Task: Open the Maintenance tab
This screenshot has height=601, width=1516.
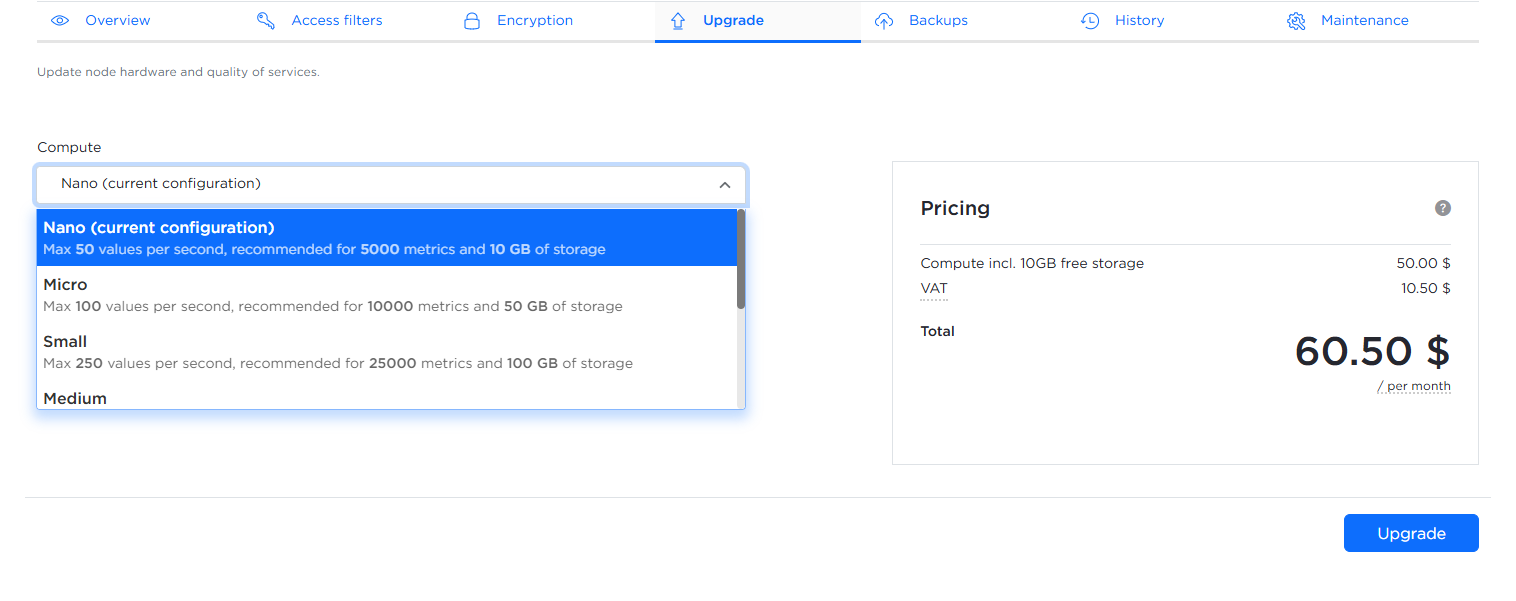Action: pyautogui.click(x=1364, y=20)
